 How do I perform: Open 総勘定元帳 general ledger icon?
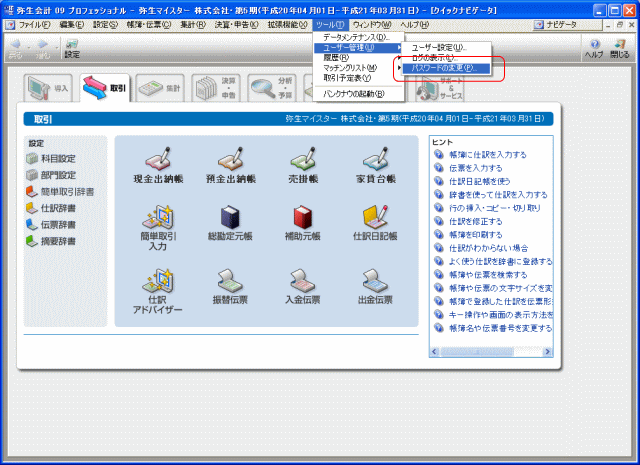(x=230, y=223)
